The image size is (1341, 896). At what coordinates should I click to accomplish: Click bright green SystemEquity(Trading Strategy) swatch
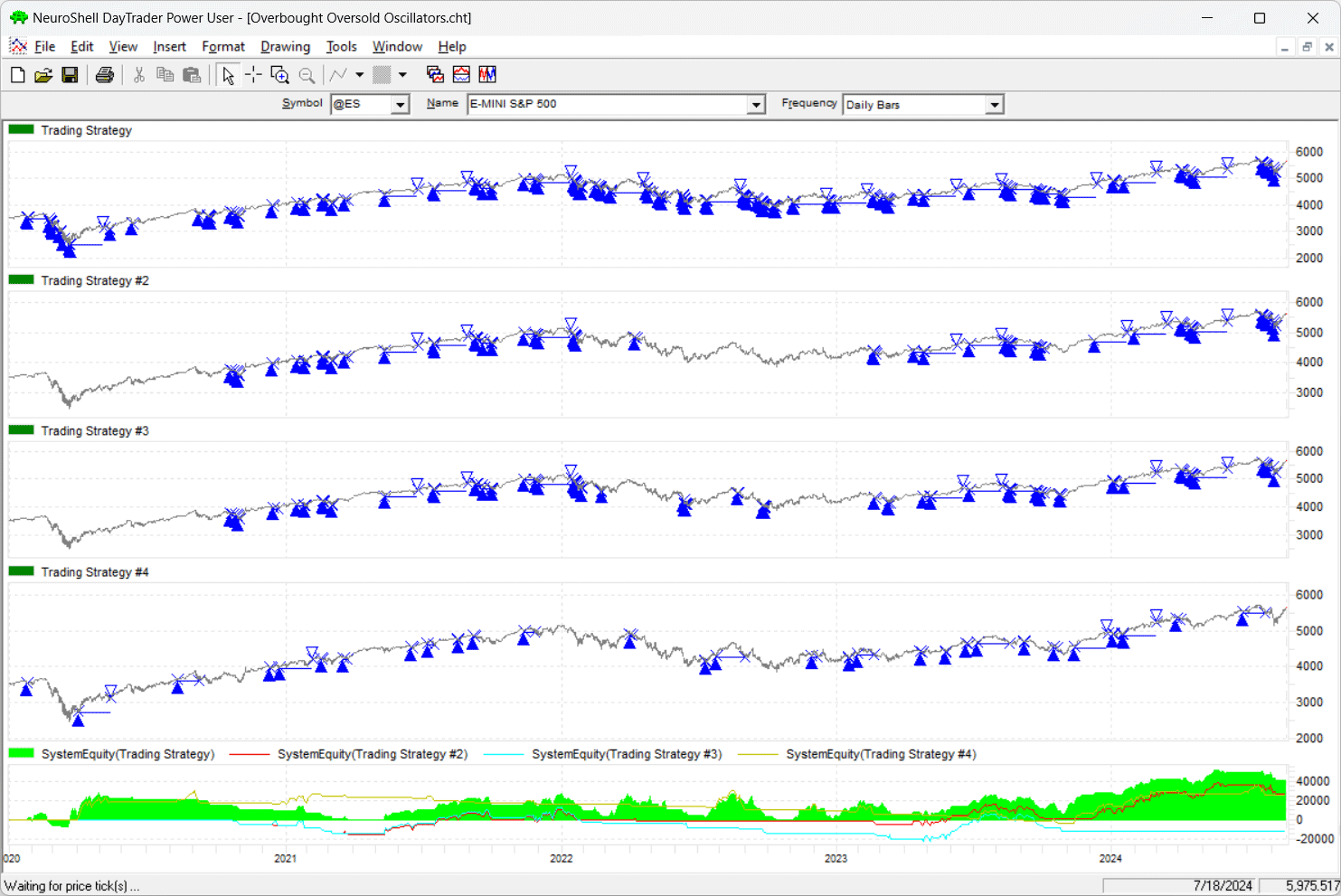coord(21,753)
